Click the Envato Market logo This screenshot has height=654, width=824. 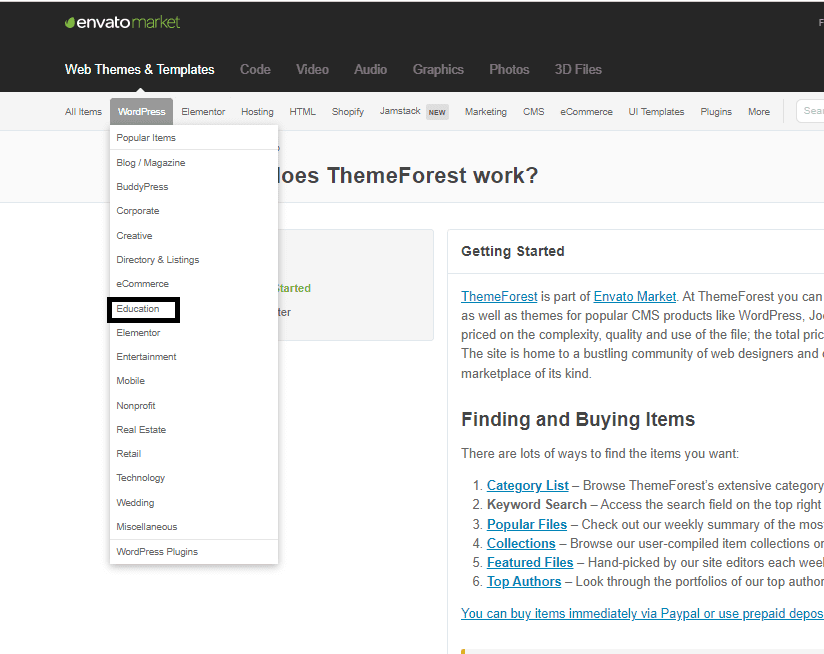(x=122, y=22)
